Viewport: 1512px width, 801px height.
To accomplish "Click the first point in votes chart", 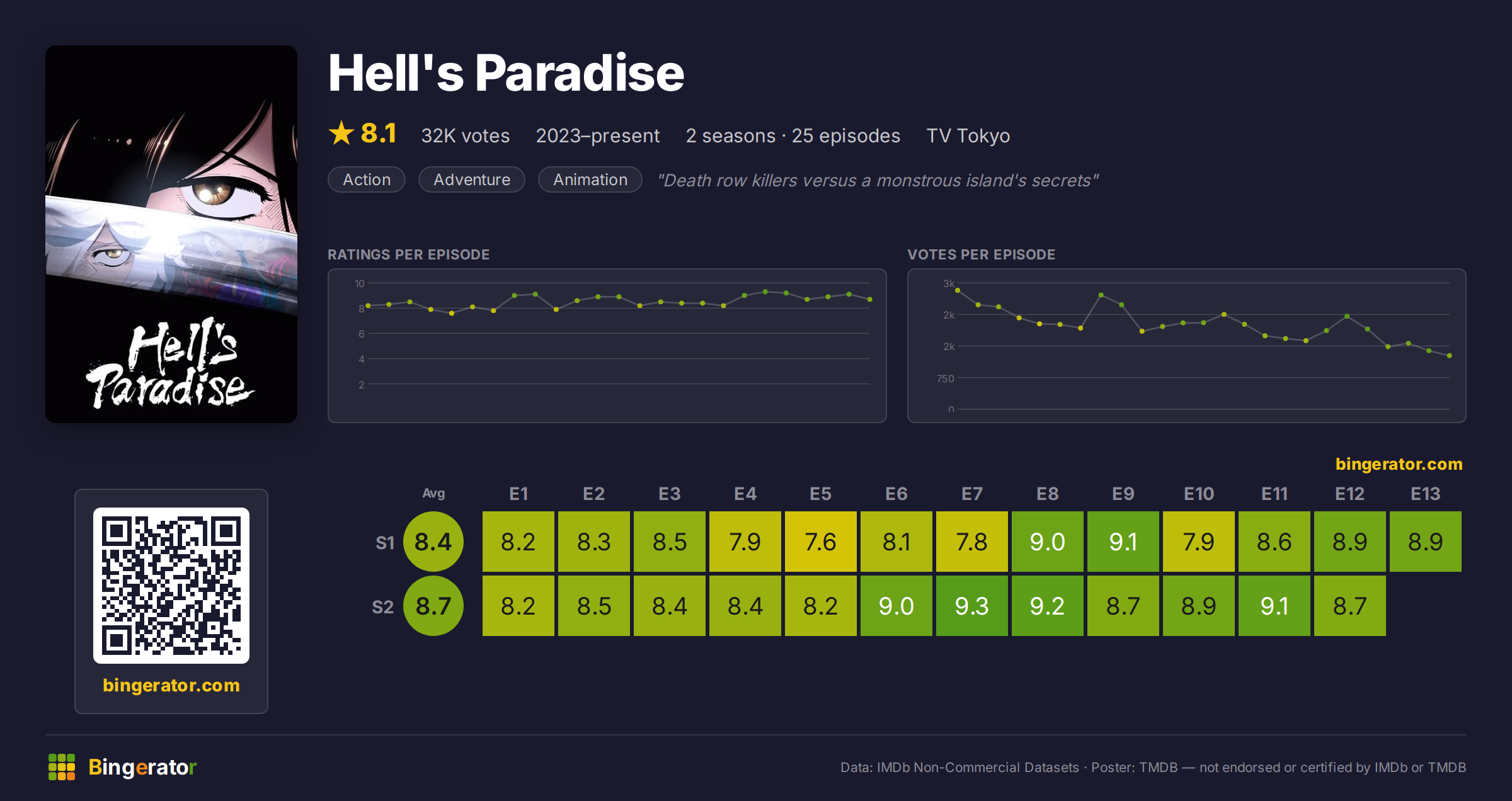I will pyautogui.click(x=958, y=290).
